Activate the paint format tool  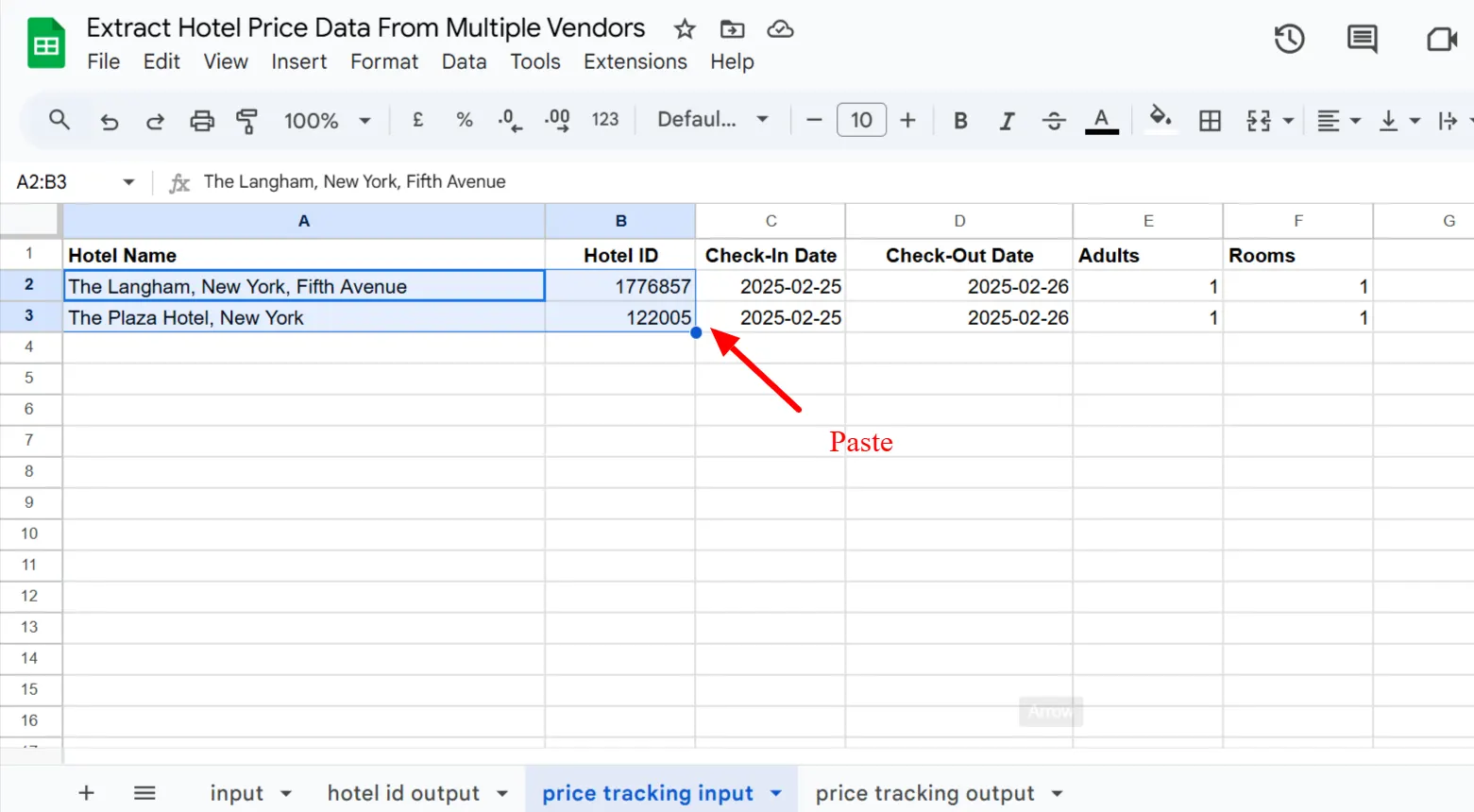pyautogui.click(x=246, y=121)
